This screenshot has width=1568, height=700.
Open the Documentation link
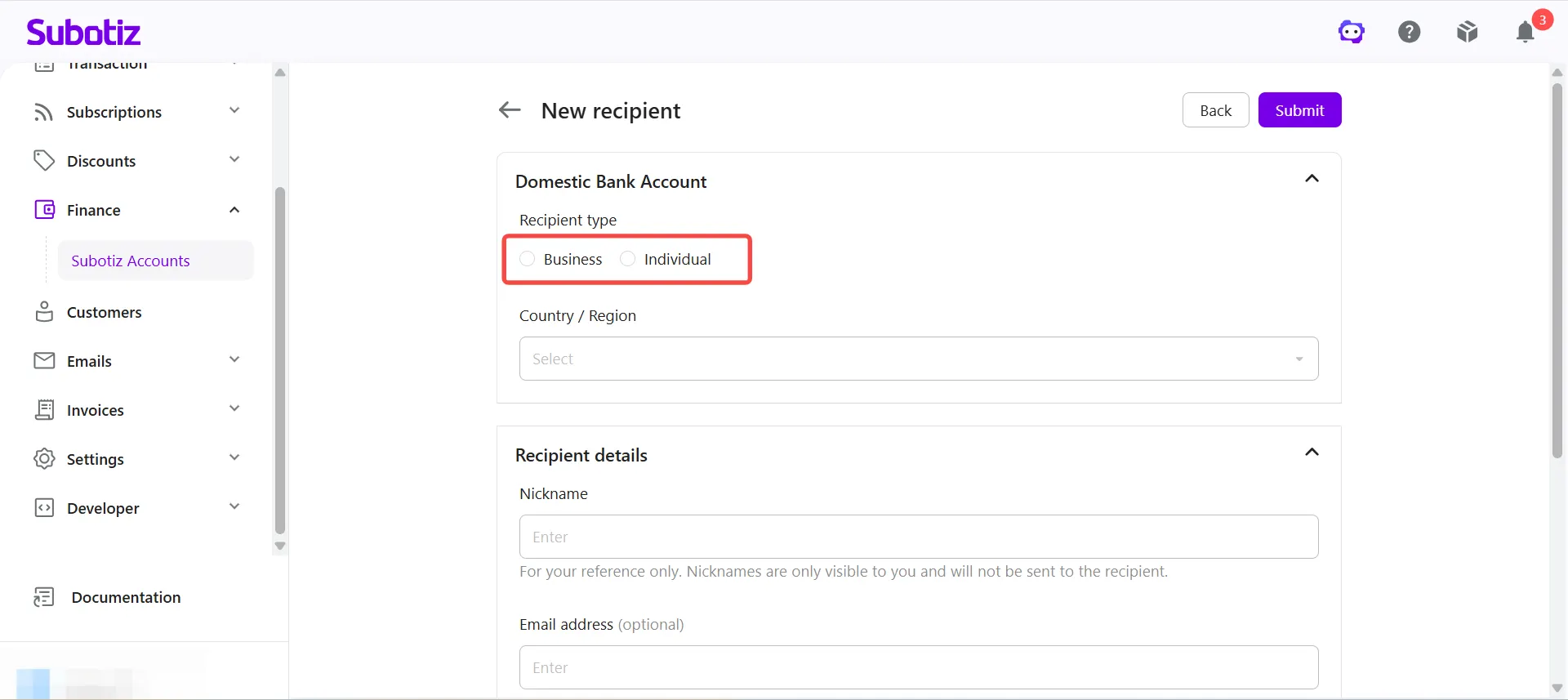click(127, 597)
